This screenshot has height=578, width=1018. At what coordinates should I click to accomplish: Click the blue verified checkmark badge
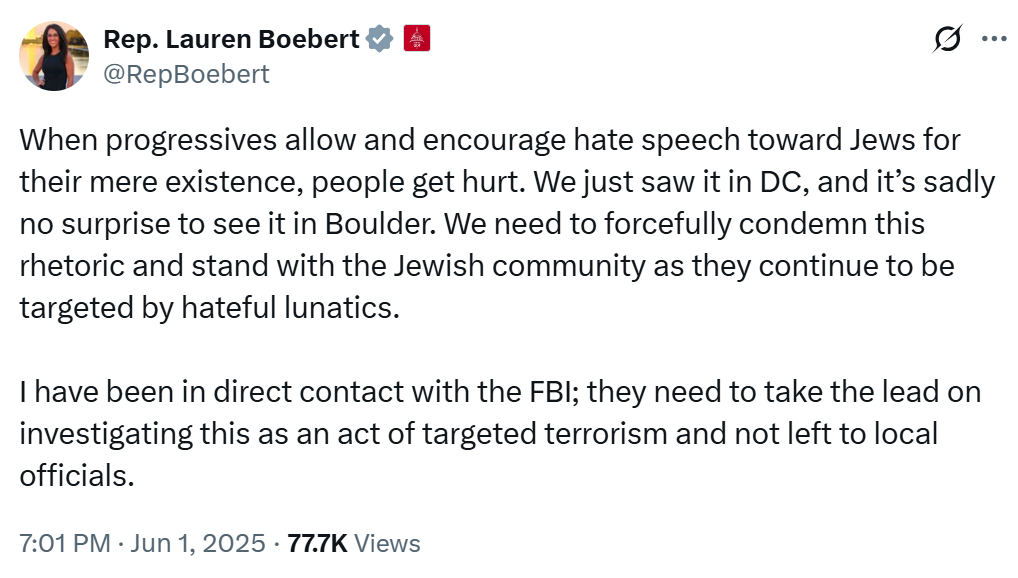click(378, 39)
